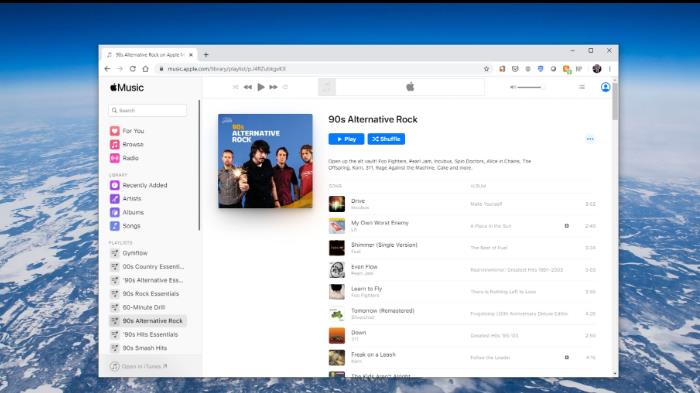Click the Apple Music logo

[x=127, y=88]
